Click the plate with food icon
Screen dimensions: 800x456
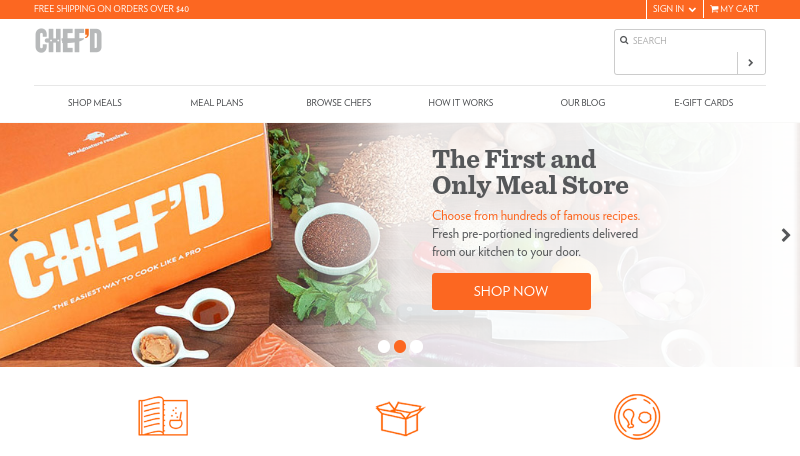coord(637,417)
